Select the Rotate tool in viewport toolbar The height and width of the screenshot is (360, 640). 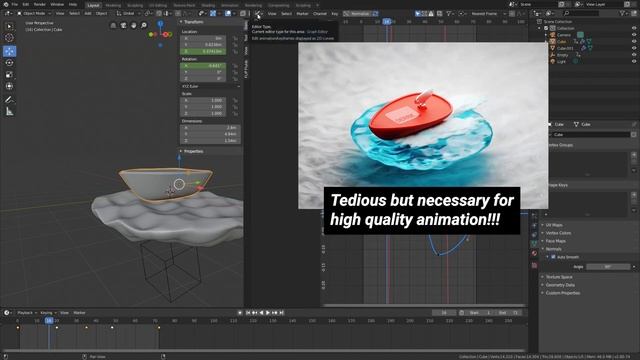click(9, 63)
